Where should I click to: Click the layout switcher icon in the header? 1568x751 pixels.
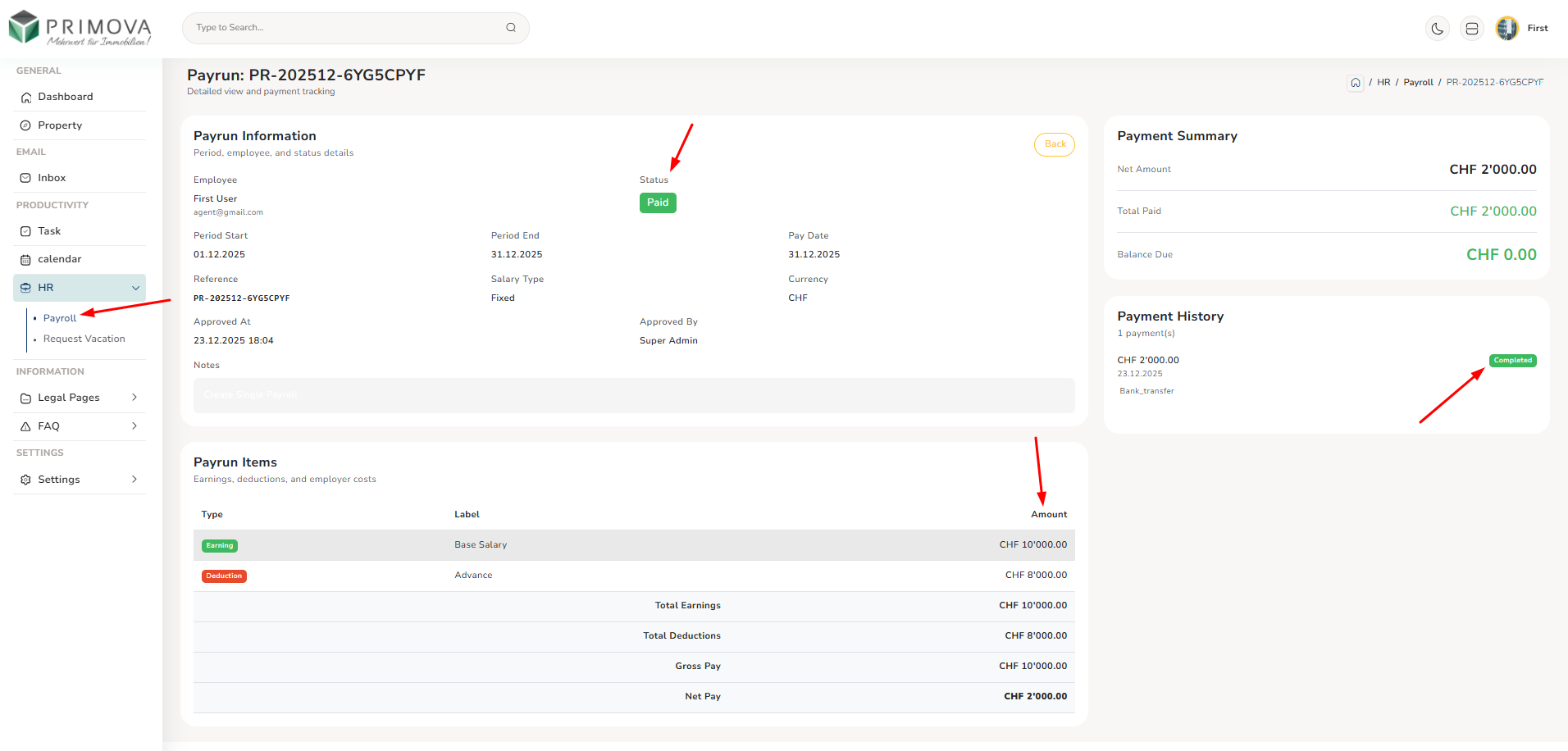[1472, 29]
